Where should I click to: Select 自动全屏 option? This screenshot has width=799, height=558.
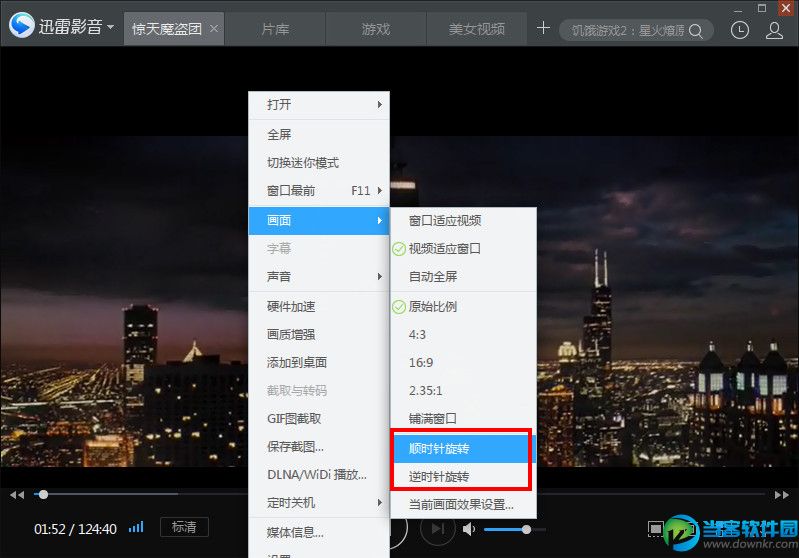click(463, 276)
